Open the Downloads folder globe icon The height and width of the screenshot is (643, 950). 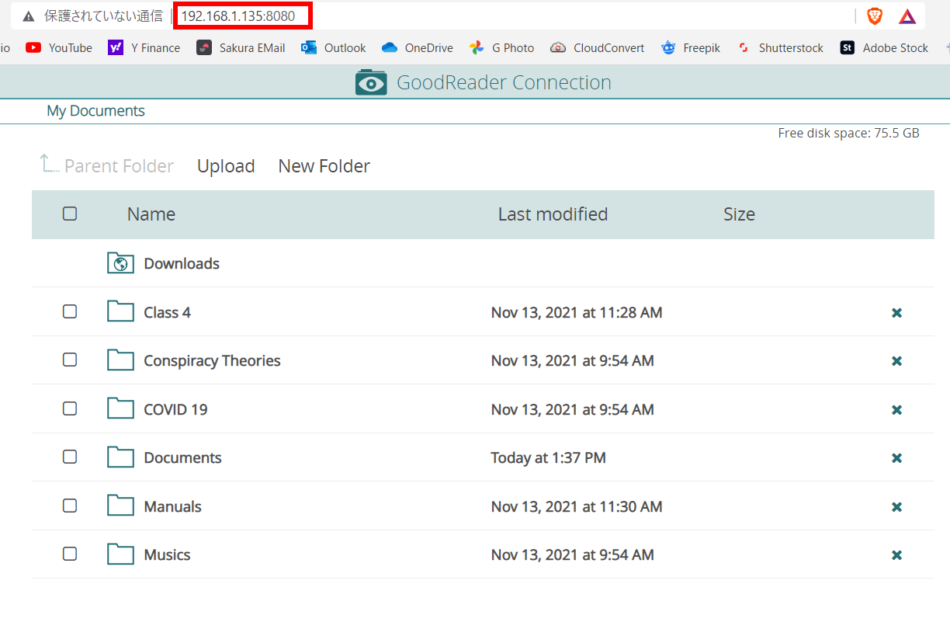[x=120, y=264]
